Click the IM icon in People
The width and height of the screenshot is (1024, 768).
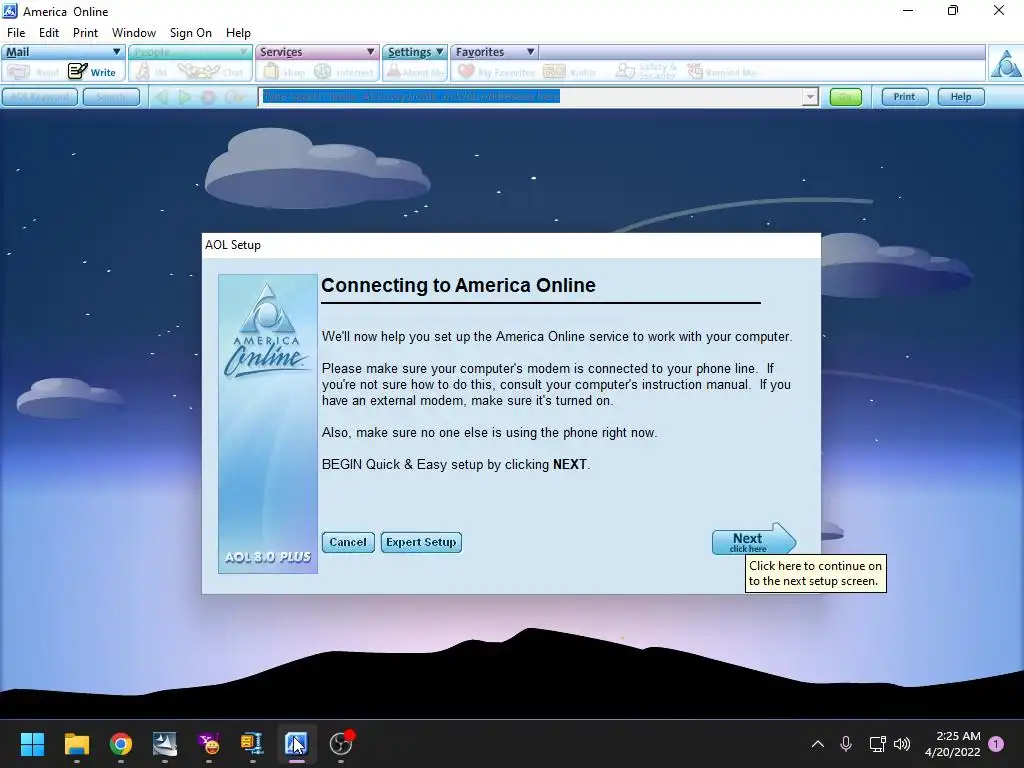click(143, 72)
